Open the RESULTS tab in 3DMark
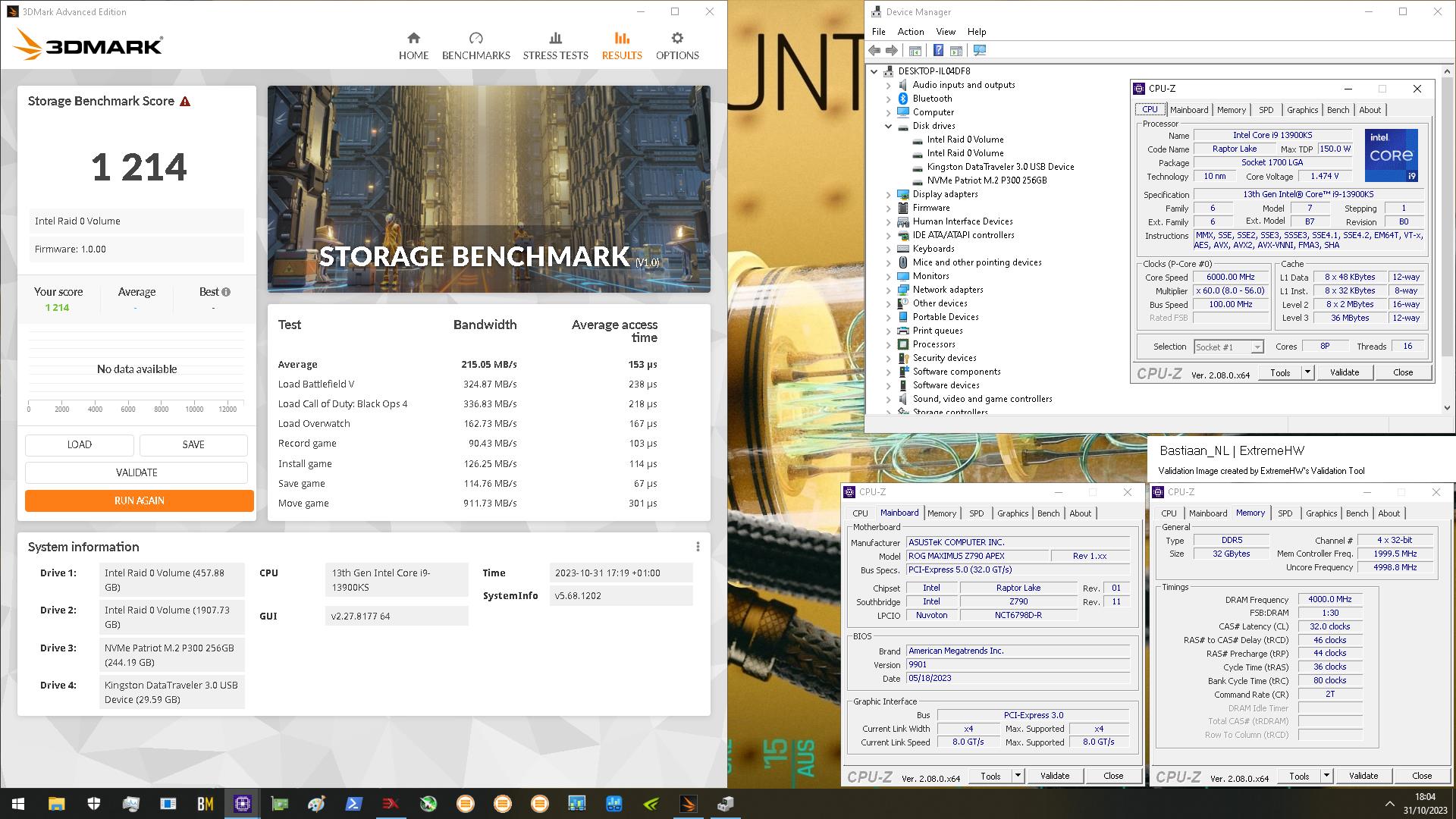 click(622, 46)
